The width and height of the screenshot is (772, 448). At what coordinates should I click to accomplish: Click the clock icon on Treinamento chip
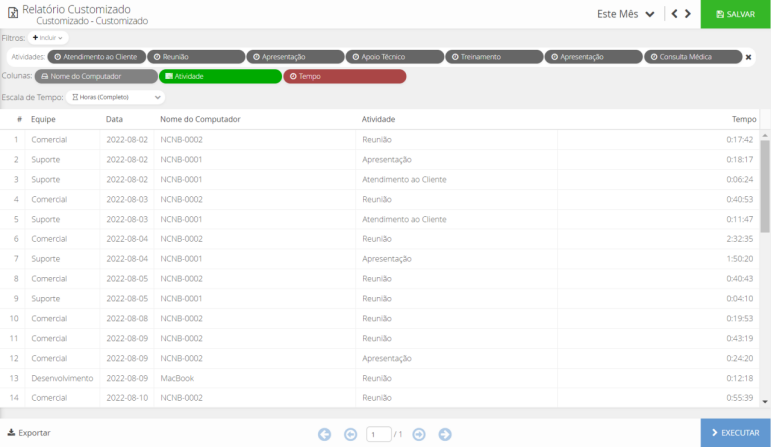455,57
